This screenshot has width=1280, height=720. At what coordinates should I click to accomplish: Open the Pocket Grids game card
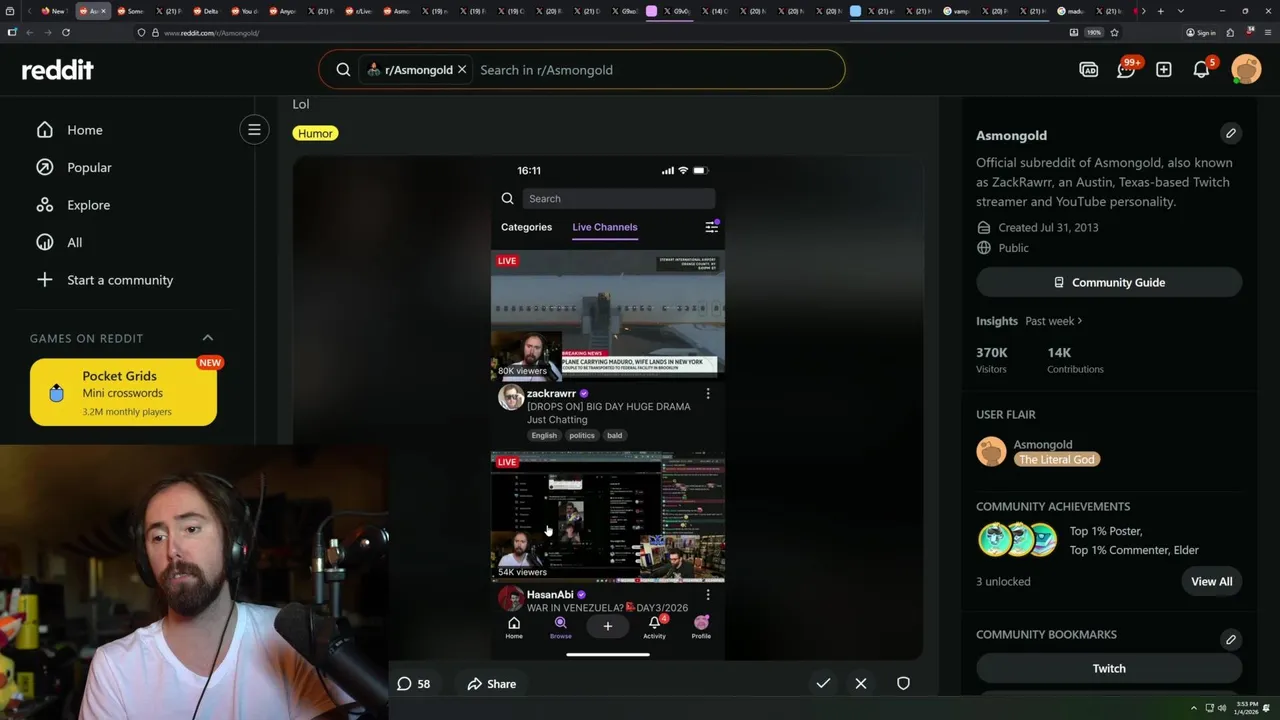(x=123, y=392)
